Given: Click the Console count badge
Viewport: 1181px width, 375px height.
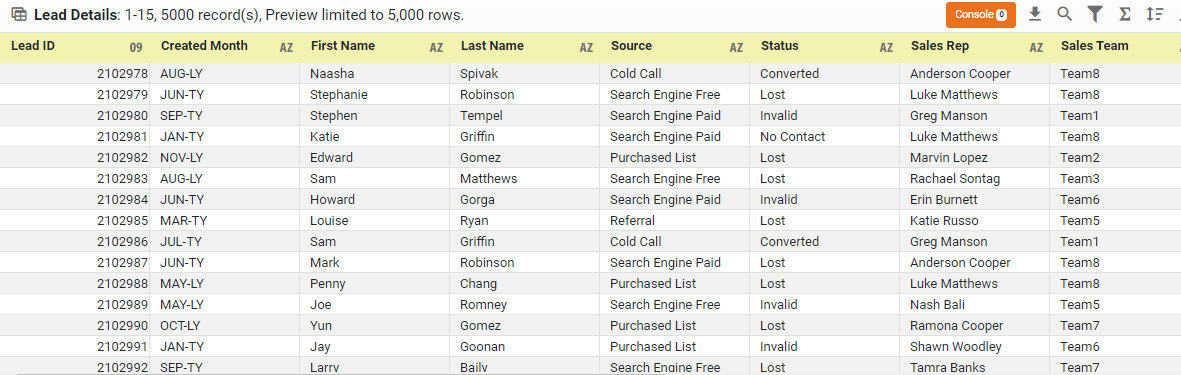Looking at the screenshot, I should point(1001,14).
